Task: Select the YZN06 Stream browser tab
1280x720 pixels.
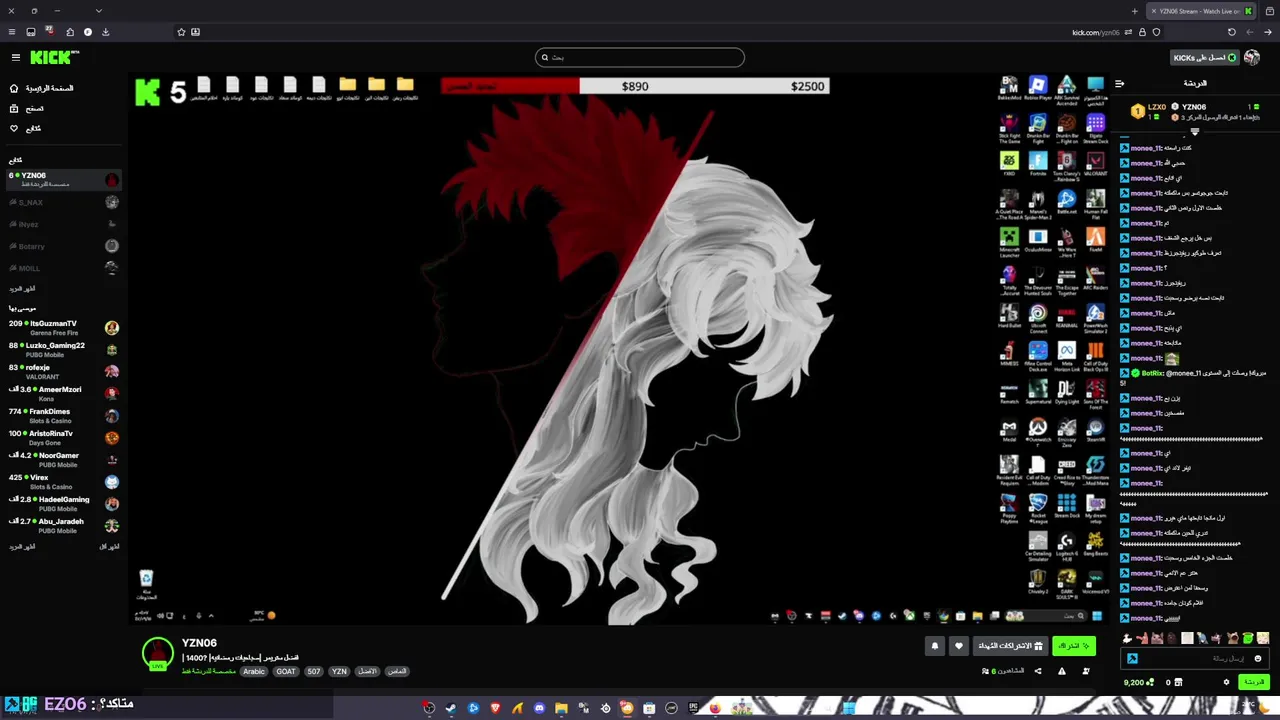Action: [1200, 11]
